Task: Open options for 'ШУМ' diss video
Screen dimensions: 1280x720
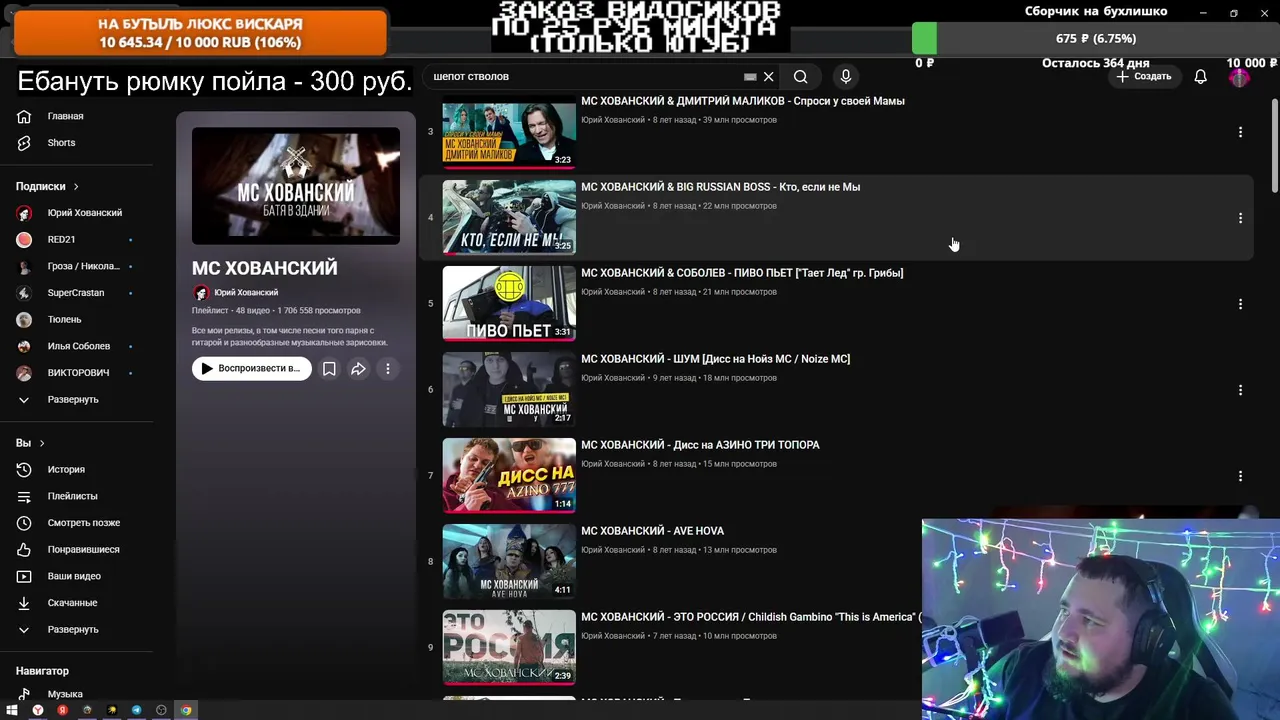Action: pyautogui.click(x=1240, y=390)
